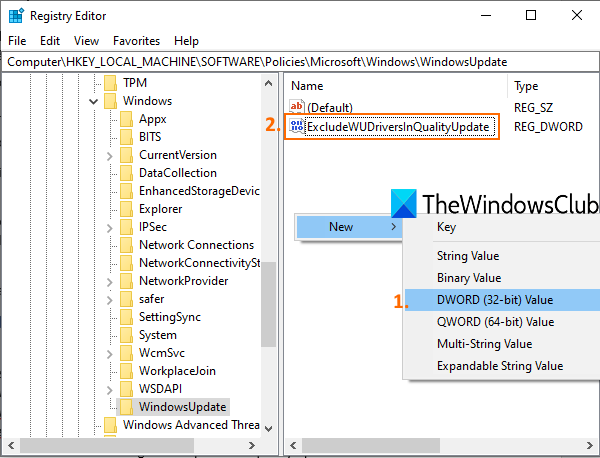The height and width of the screenshot is (458, 600).
Task: Click the tree pane scroll up arrow
Action: pos(269,83)
